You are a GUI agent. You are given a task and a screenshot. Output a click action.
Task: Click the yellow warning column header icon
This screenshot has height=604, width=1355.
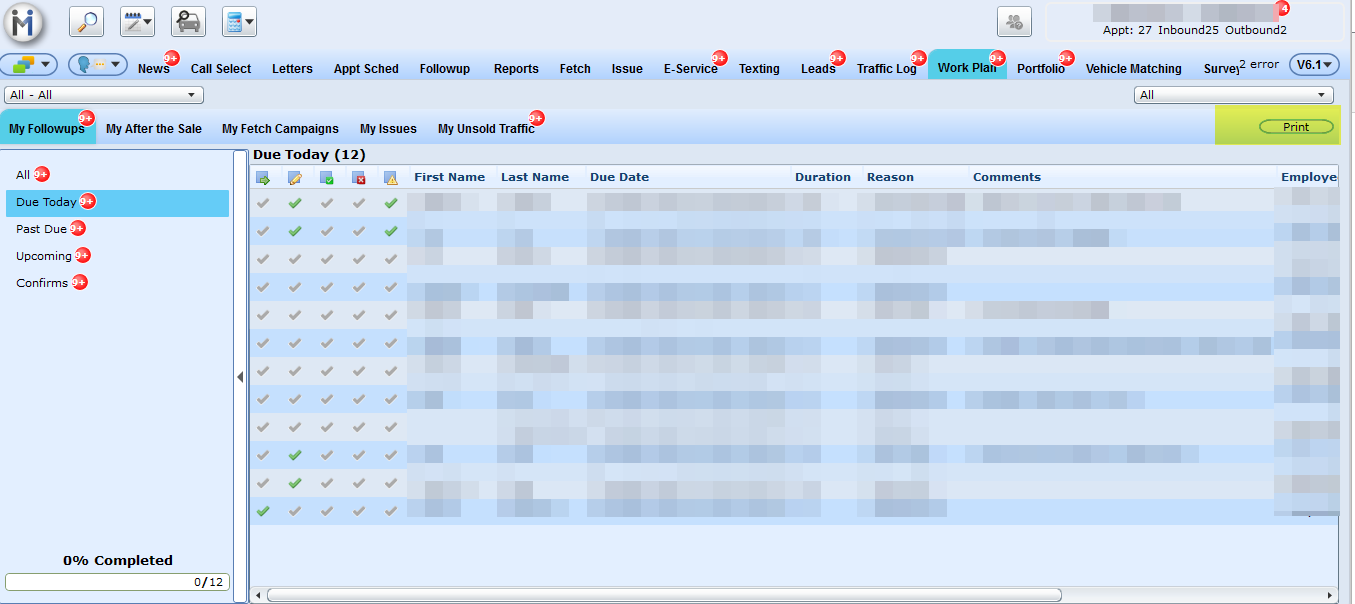click(x=391, y=178)
